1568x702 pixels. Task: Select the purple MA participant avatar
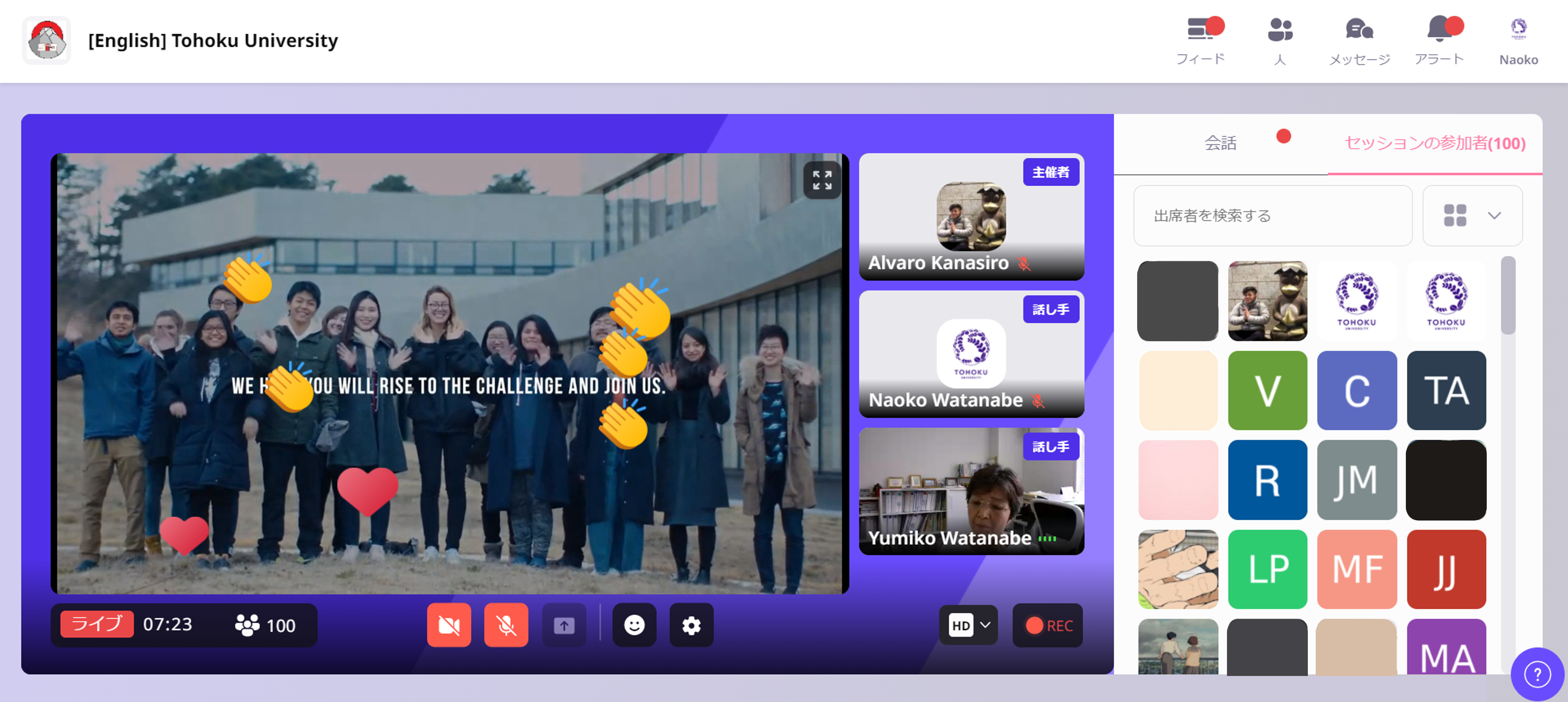coord(1446,647)
